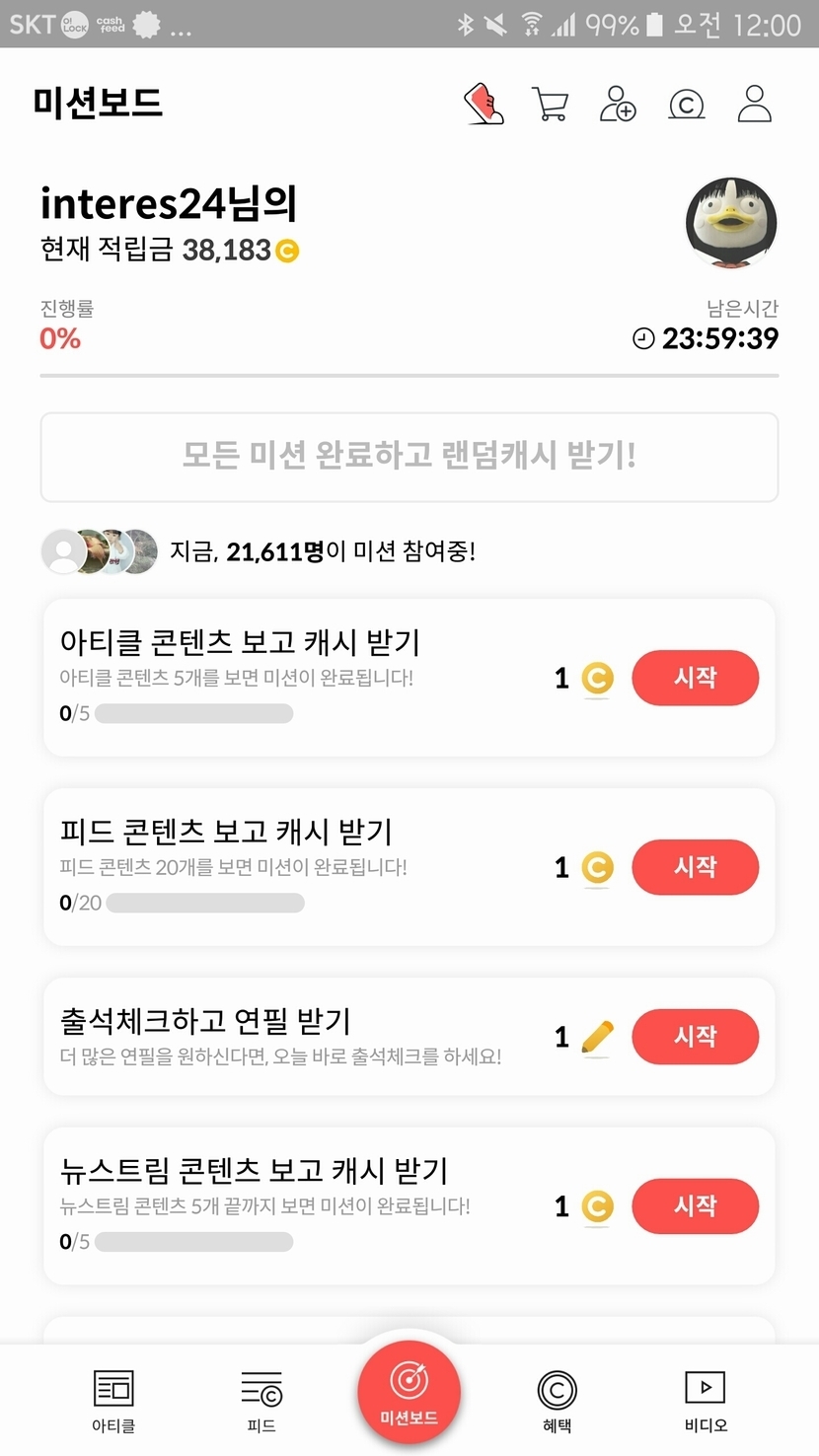
Task: Open the shopping cart icon
Action: click(x=550, y=104)
